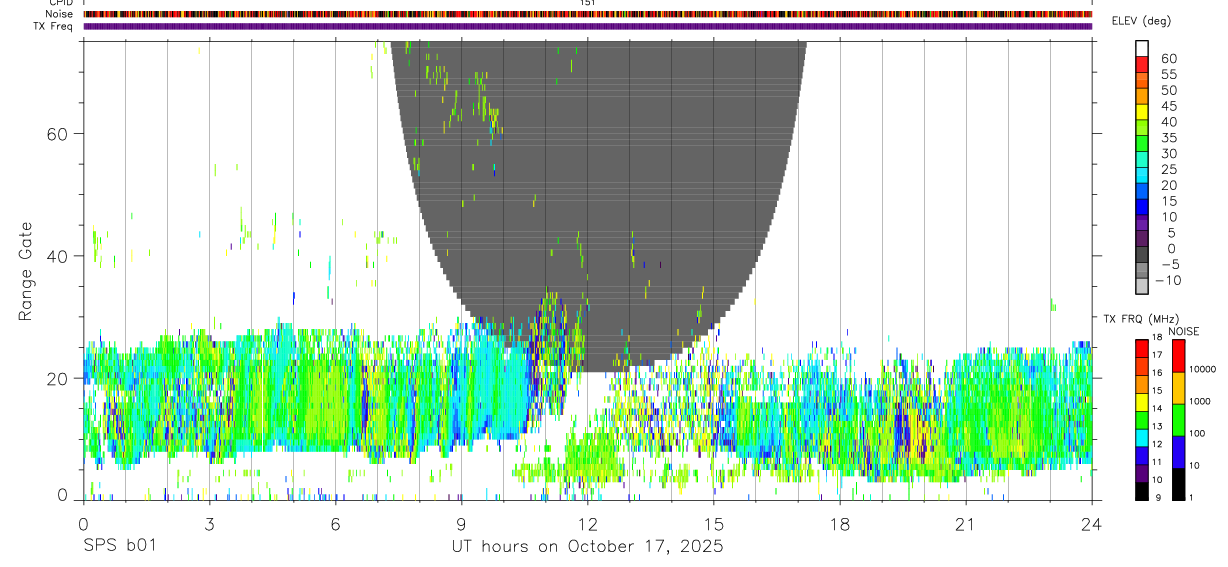1228x567 pixels.
Task: Click the light gray bottom segment of ELEV color bar
Action: point(1142,287)
